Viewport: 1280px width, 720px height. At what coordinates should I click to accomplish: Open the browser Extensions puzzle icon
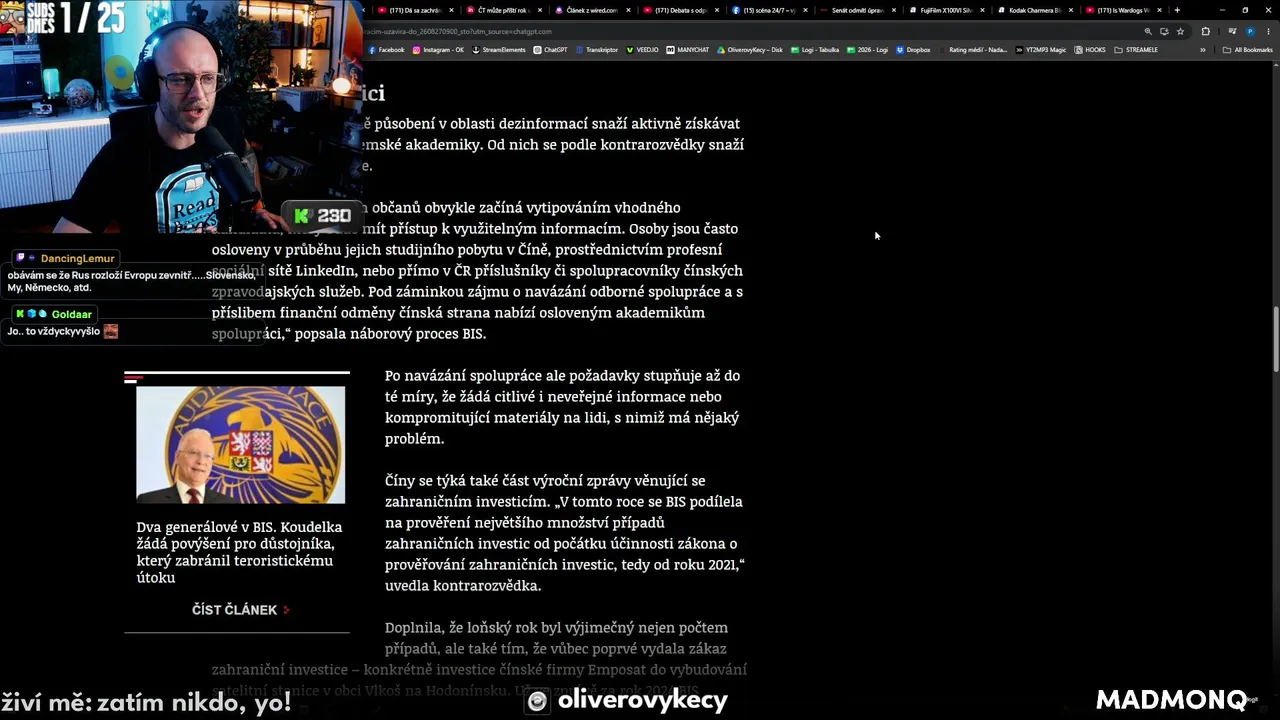pyautogui.click(x=1205, y=31)
